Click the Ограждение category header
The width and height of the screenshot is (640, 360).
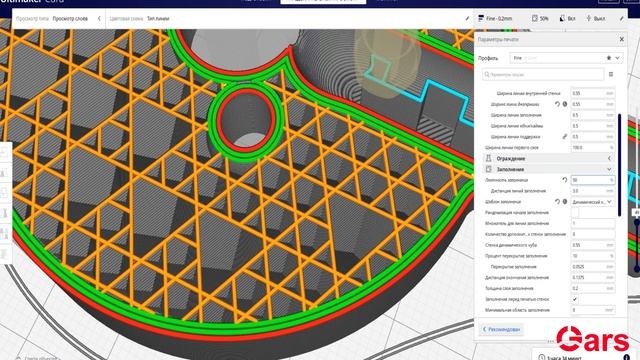coord(549,158)
